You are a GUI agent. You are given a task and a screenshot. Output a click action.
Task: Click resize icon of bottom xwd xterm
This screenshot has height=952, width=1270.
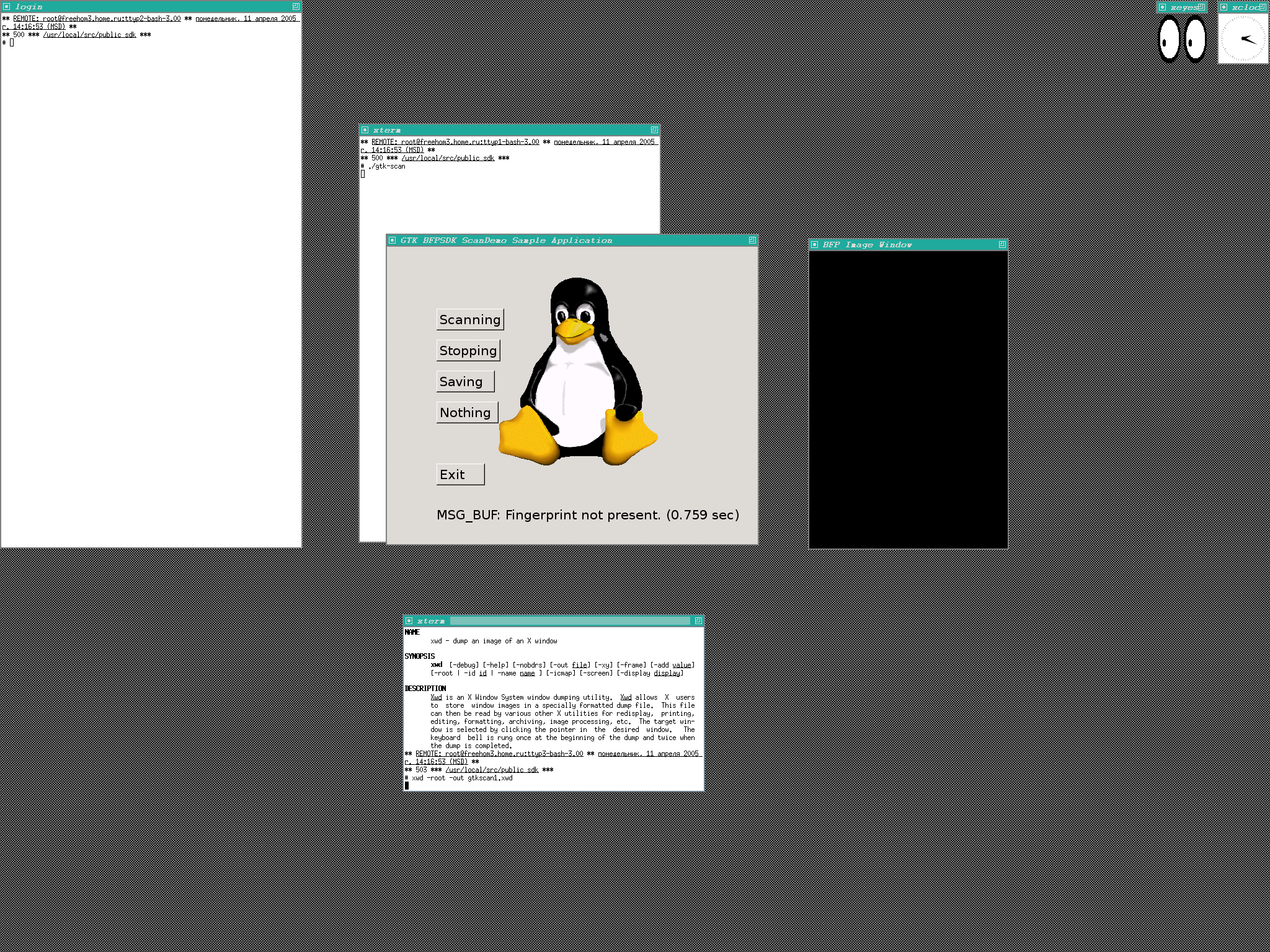pos(698,620)
